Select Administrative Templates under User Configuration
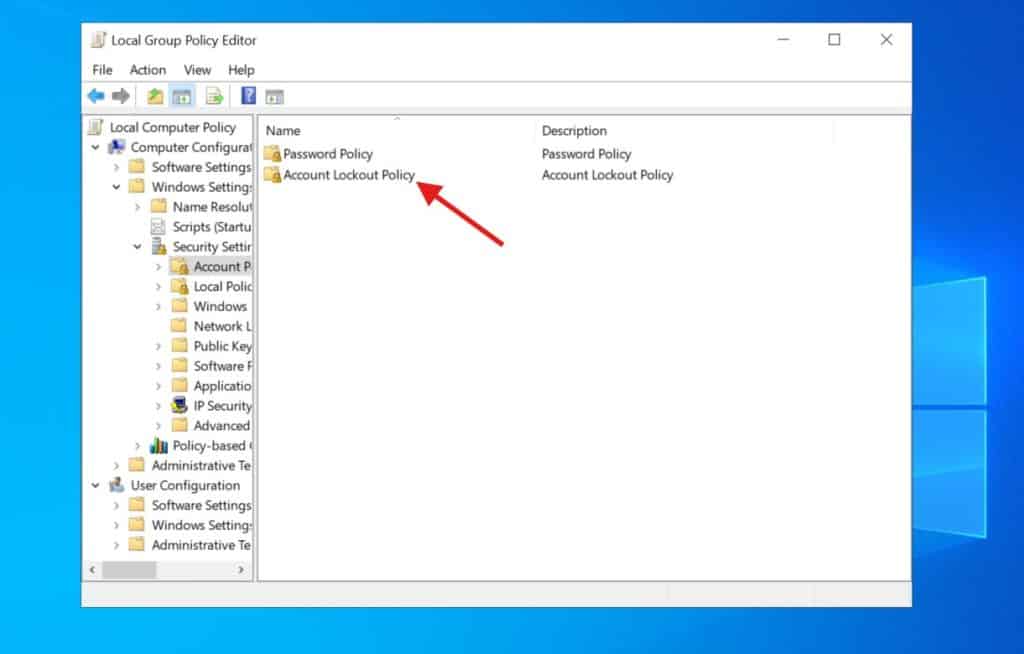1024x654 pixels. (x=201, y=545)
